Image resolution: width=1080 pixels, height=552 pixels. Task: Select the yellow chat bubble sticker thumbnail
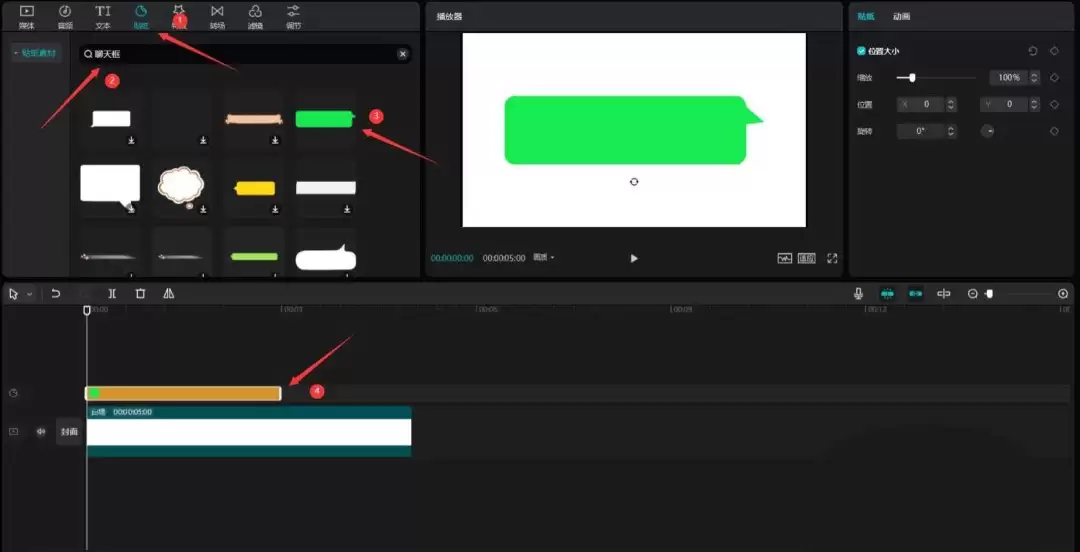tap(256, 188)
